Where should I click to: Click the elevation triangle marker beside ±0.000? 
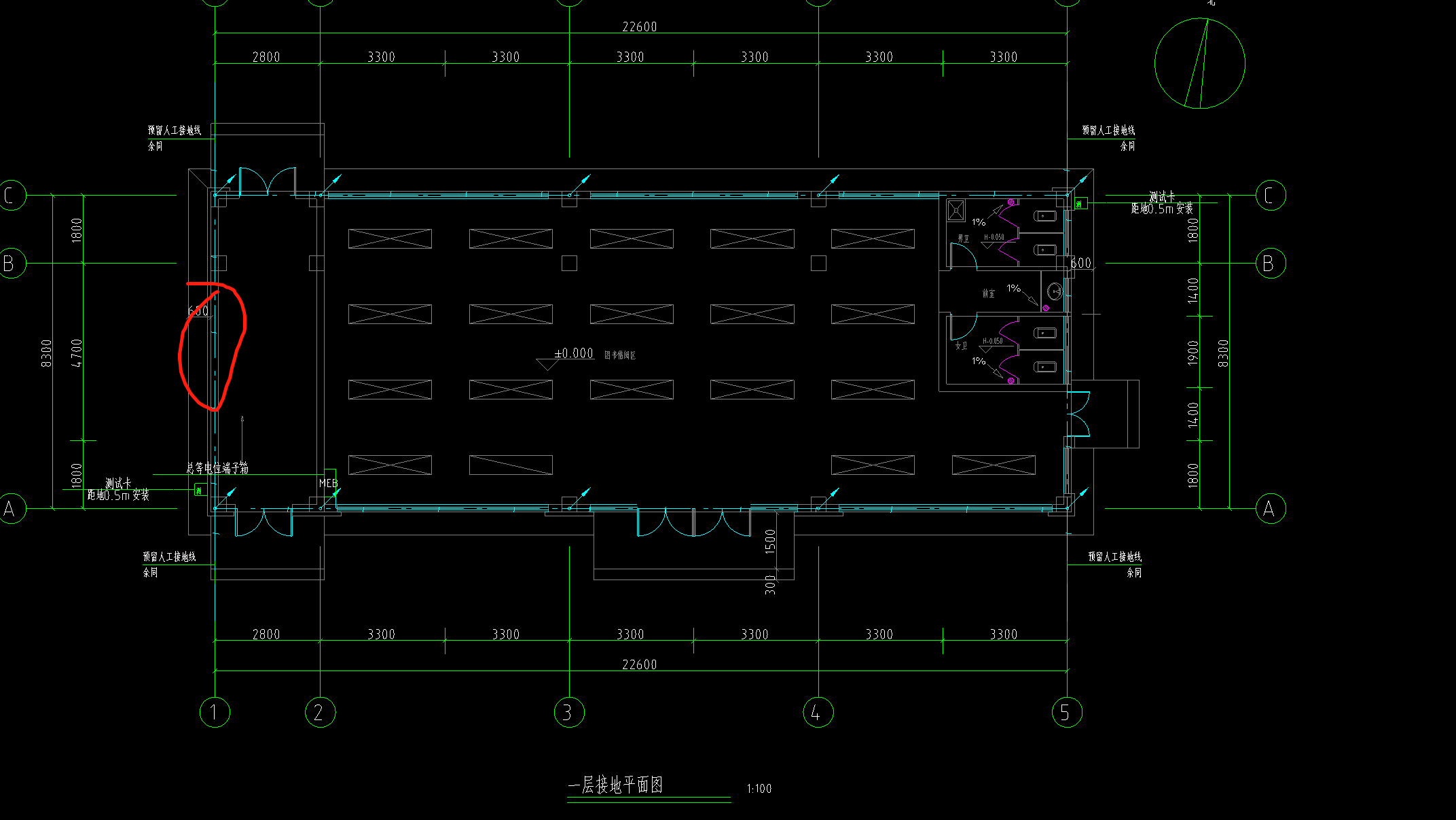click(x=547, y=364)
